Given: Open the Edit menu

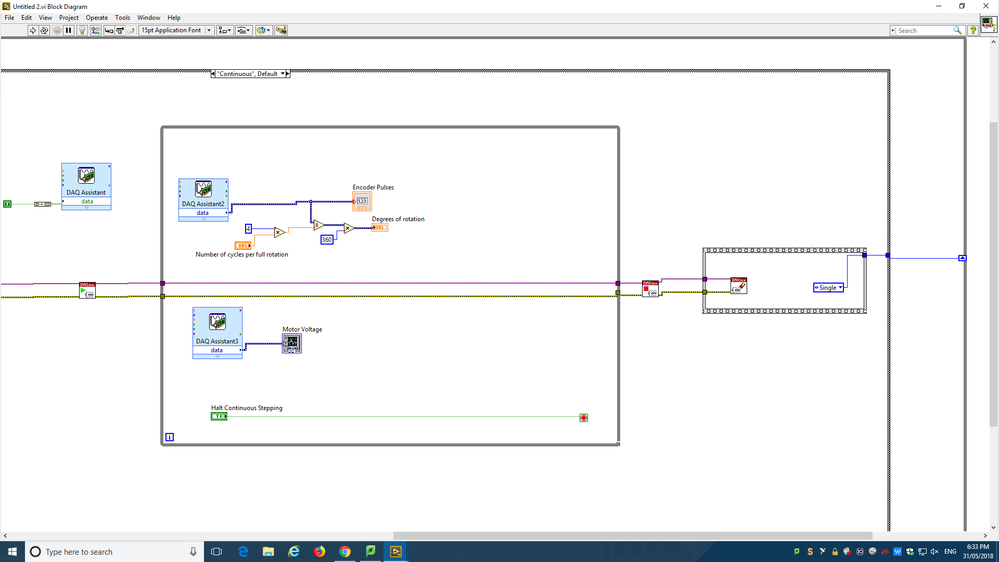Looking at the screenshot, I should click(x=26, y=18).
